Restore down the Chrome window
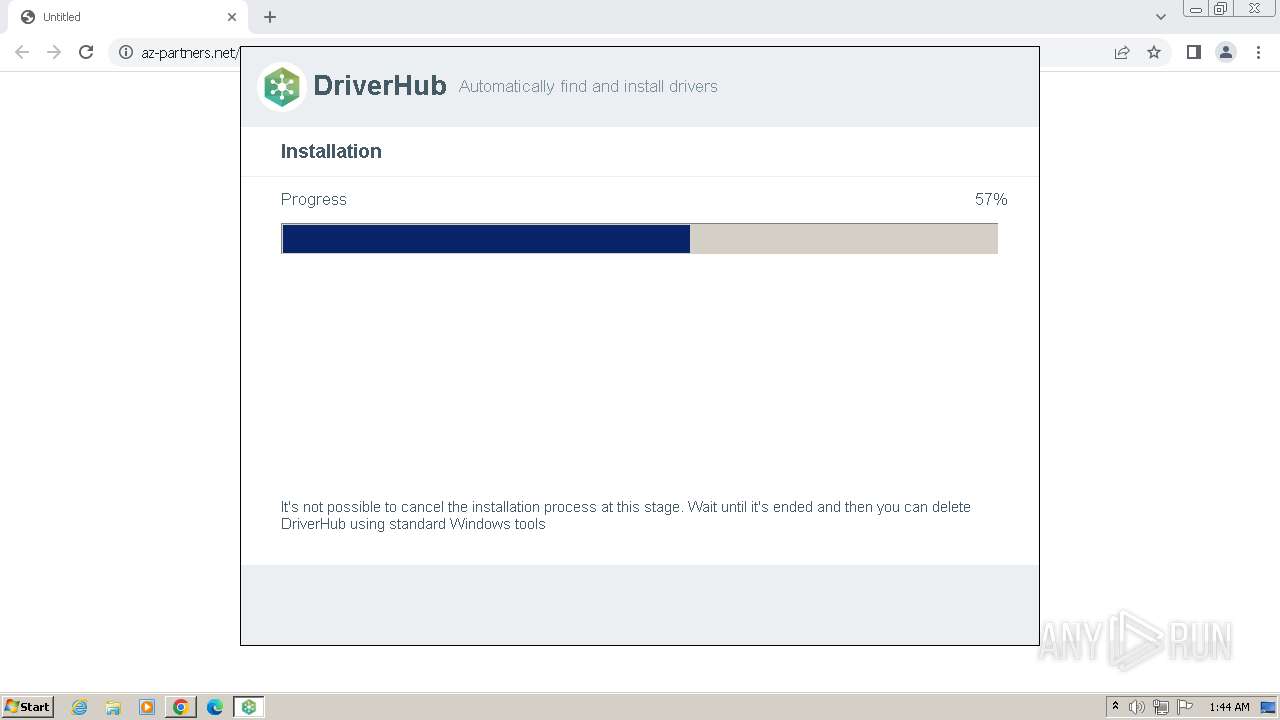This screenshot has height=720, width=1280. 1220,9
